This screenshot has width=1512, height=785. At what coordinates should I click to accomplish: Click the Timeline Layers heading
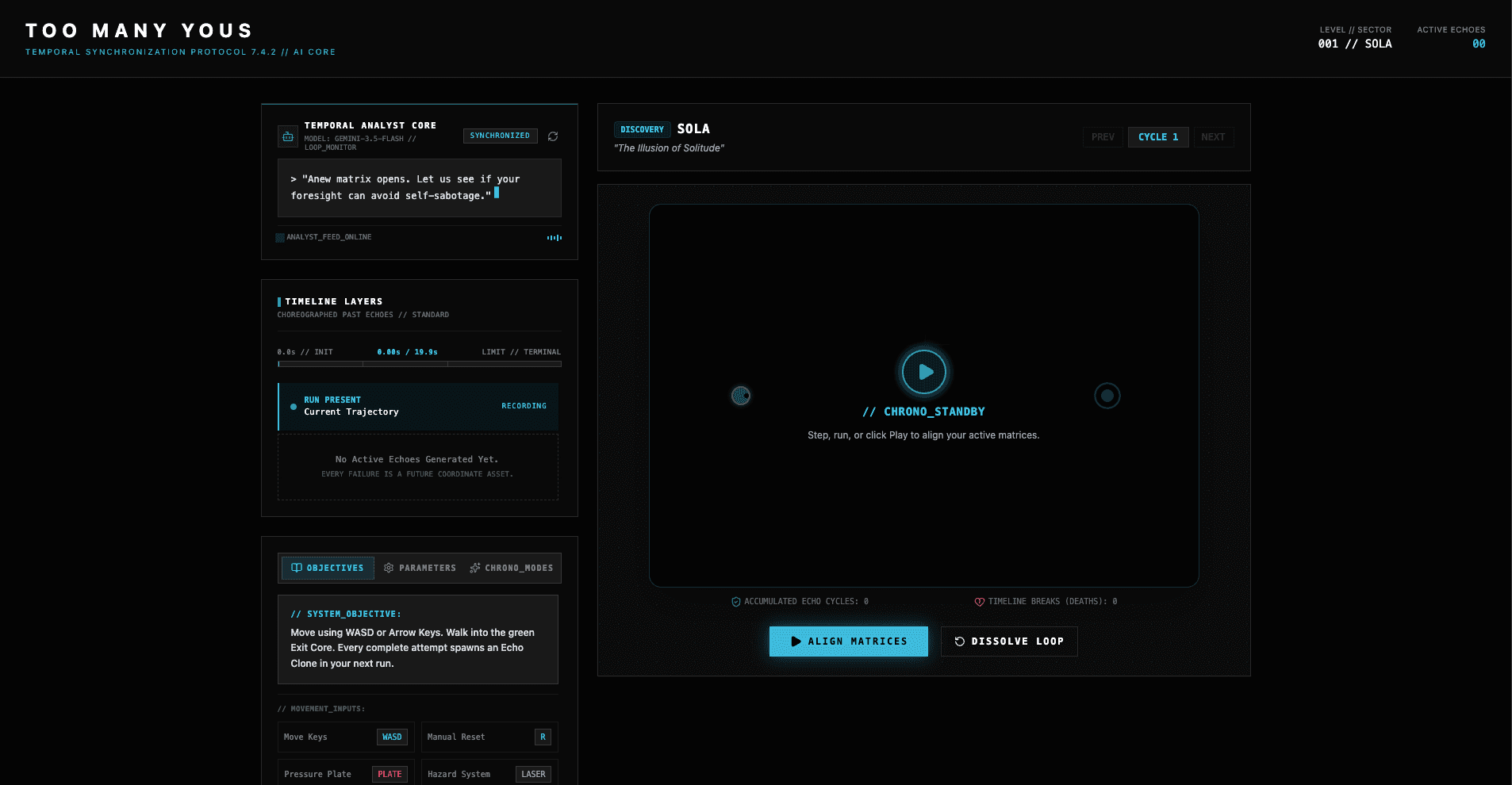334,301
